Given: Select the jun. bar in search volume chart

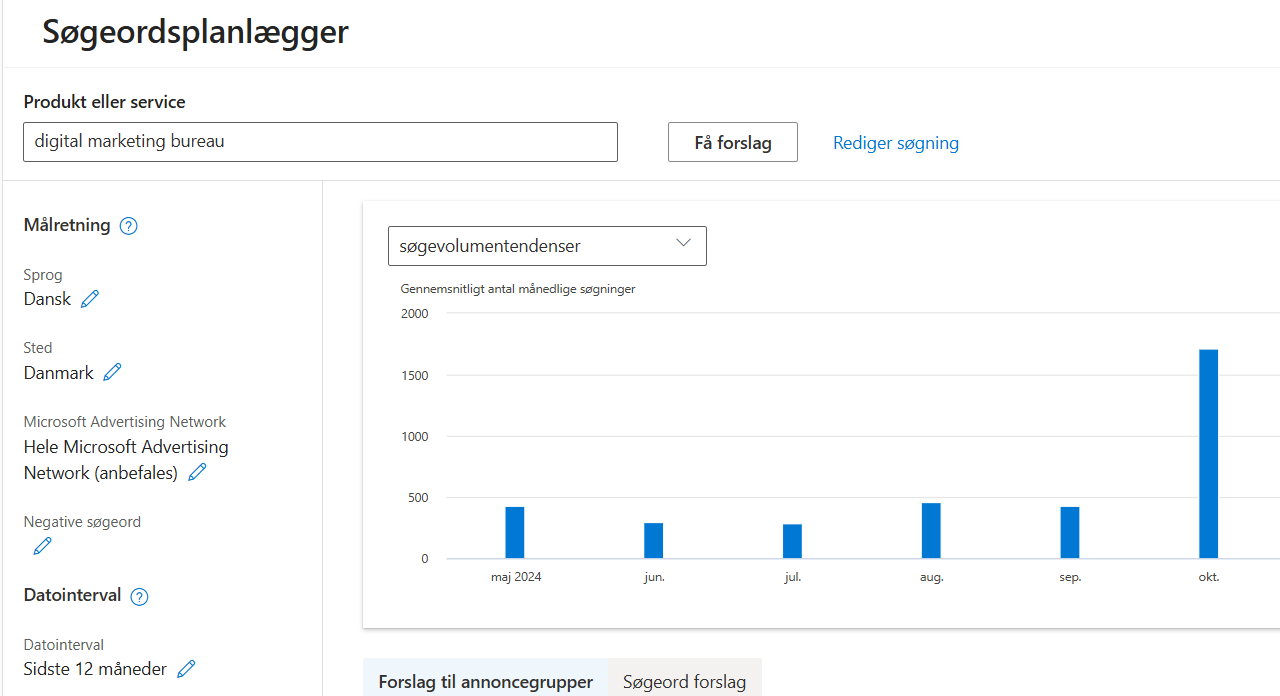Looking at the screenshot, I should pos(653,541).
